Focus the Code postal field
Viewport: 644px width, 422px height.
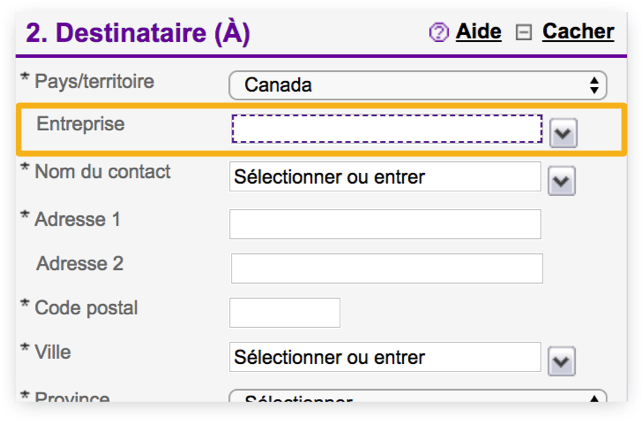pyautogui.click(x=285, y=313)
